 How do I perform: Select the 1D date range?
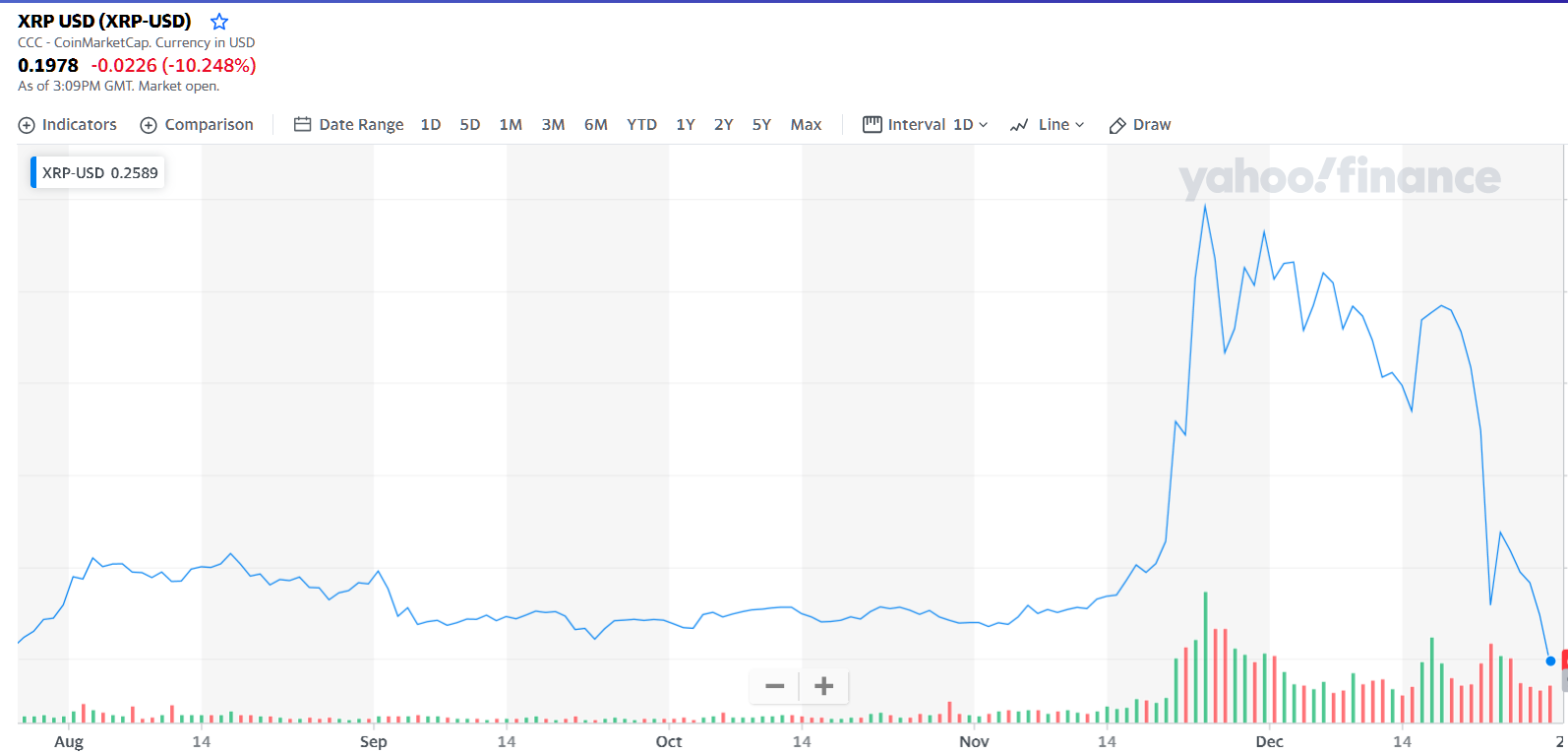(431, 125)
